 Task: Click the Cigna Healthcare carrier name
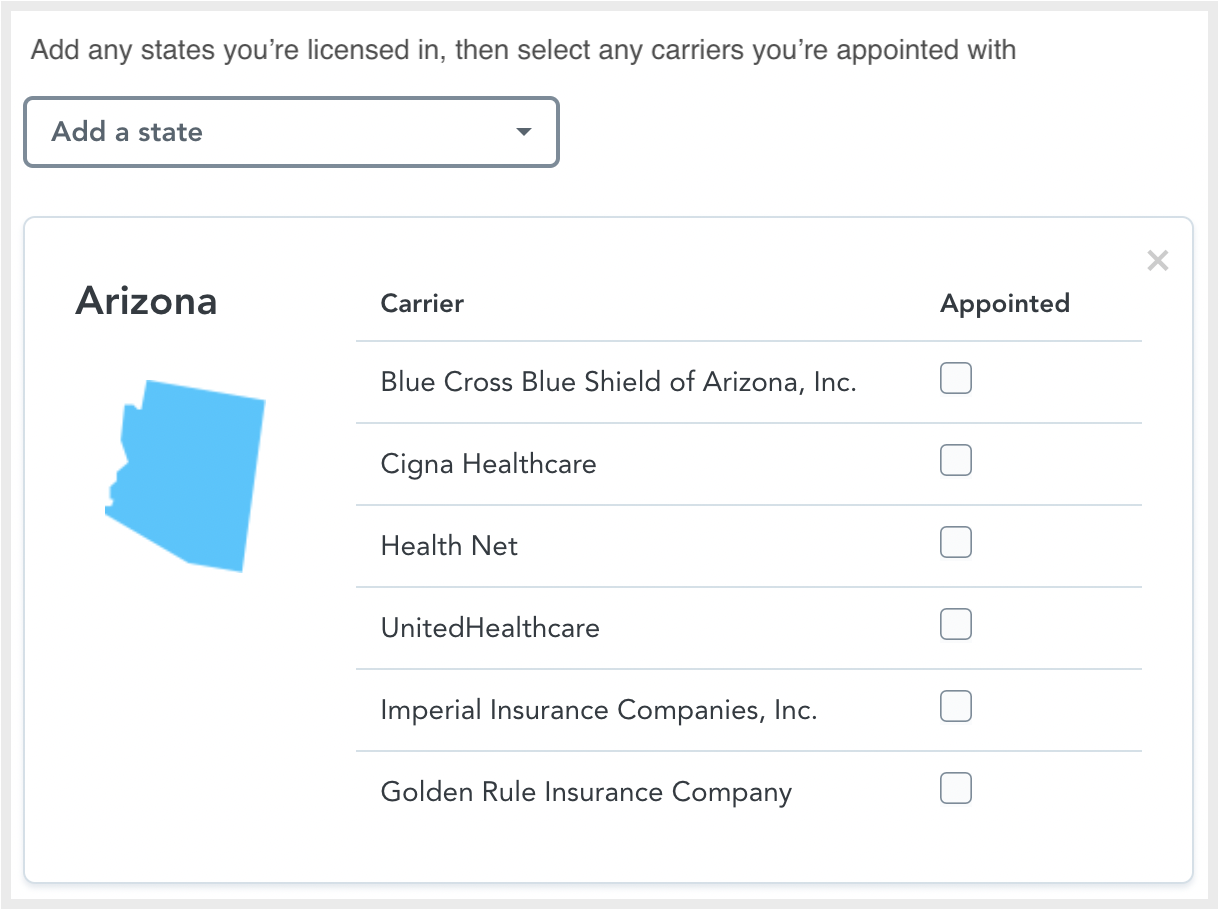click(488, 463)
